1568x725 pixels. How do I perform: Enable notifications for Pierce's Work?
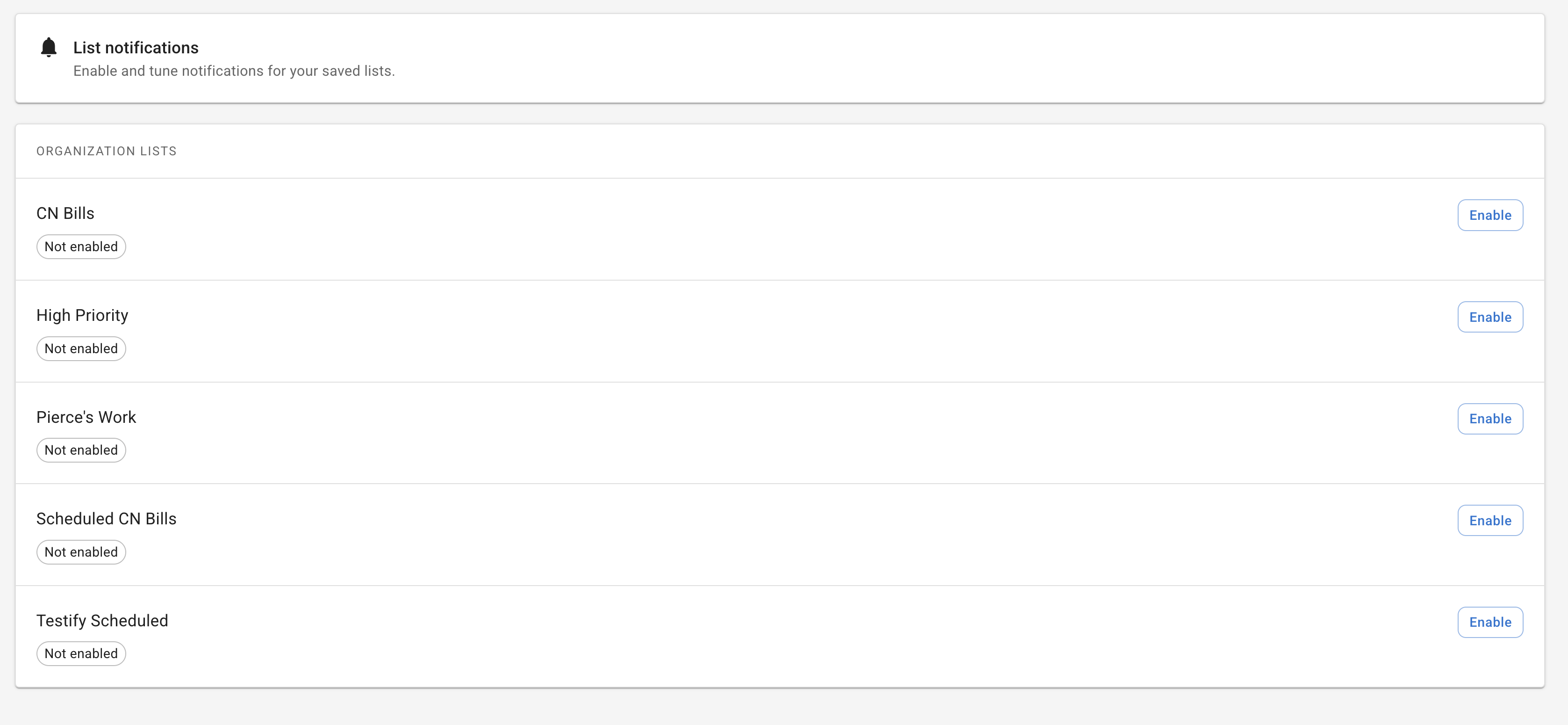pos(1489,419)
